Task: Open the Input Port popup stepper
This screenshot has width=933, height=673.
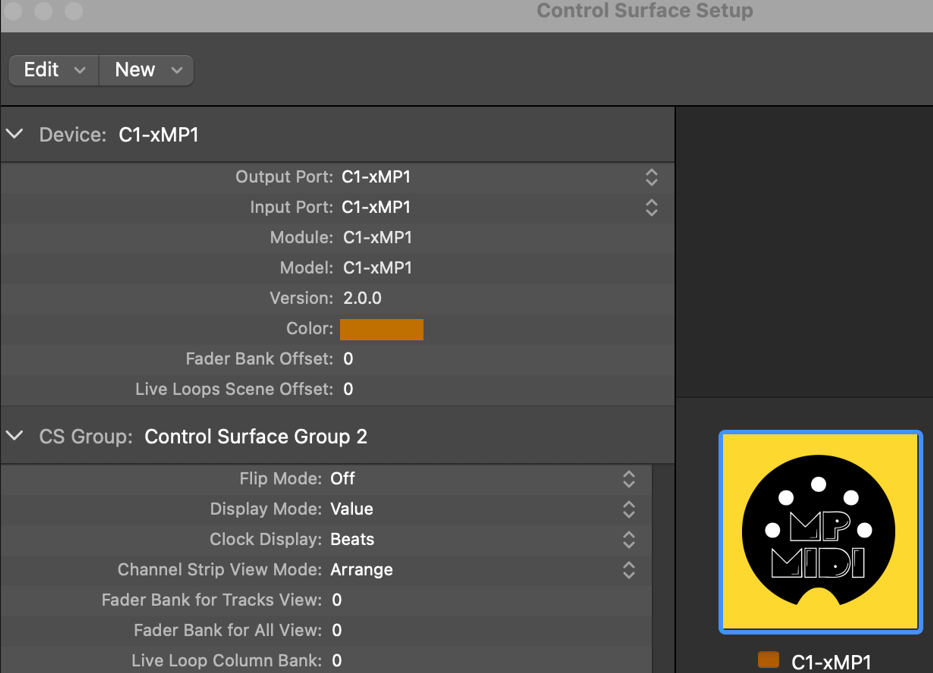Action: pos(652,208)
